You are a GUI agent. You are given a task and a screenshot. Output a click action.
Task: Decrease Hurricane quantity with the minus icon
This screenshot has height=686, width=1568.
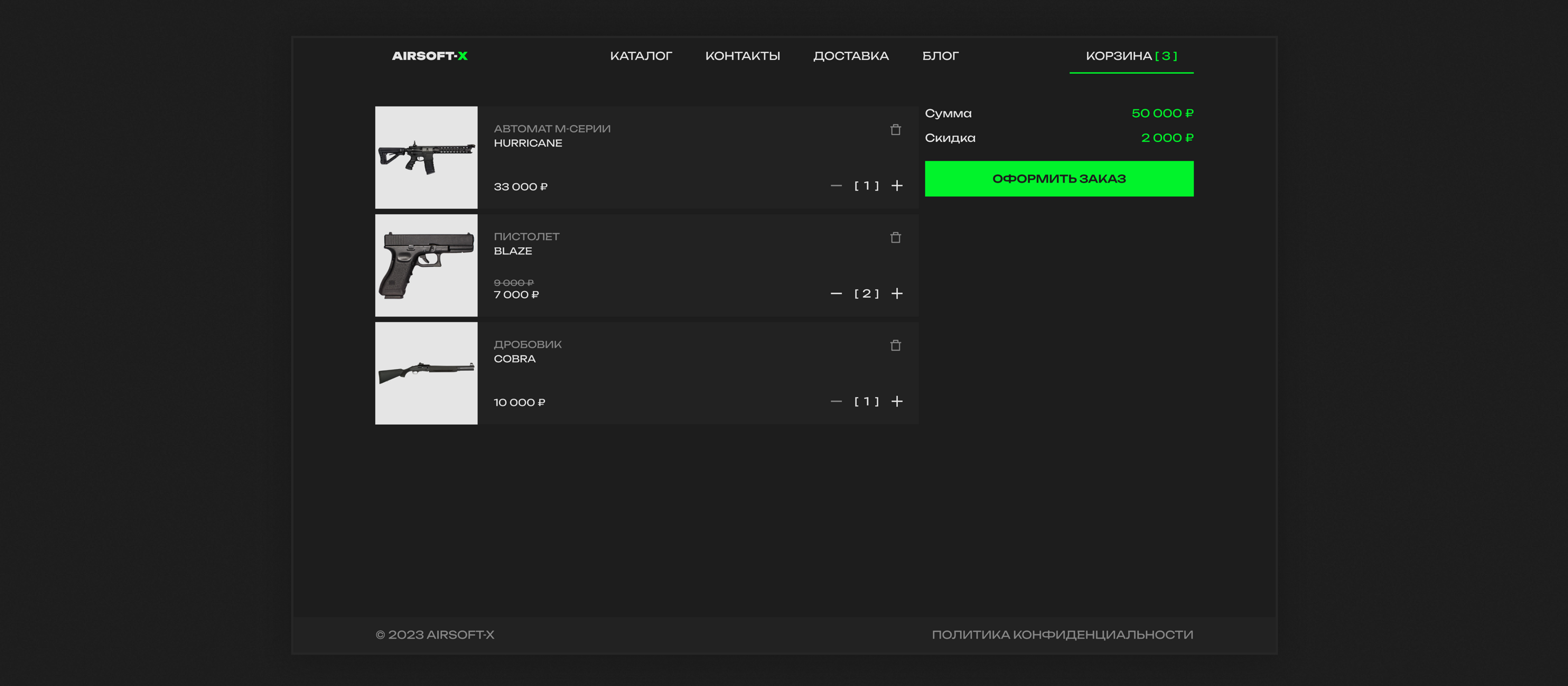tap(836, 186)
